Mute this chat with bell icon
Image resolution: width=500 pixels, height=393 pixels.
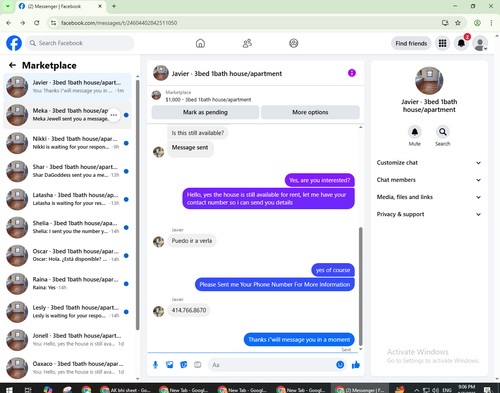coord(415,132)
